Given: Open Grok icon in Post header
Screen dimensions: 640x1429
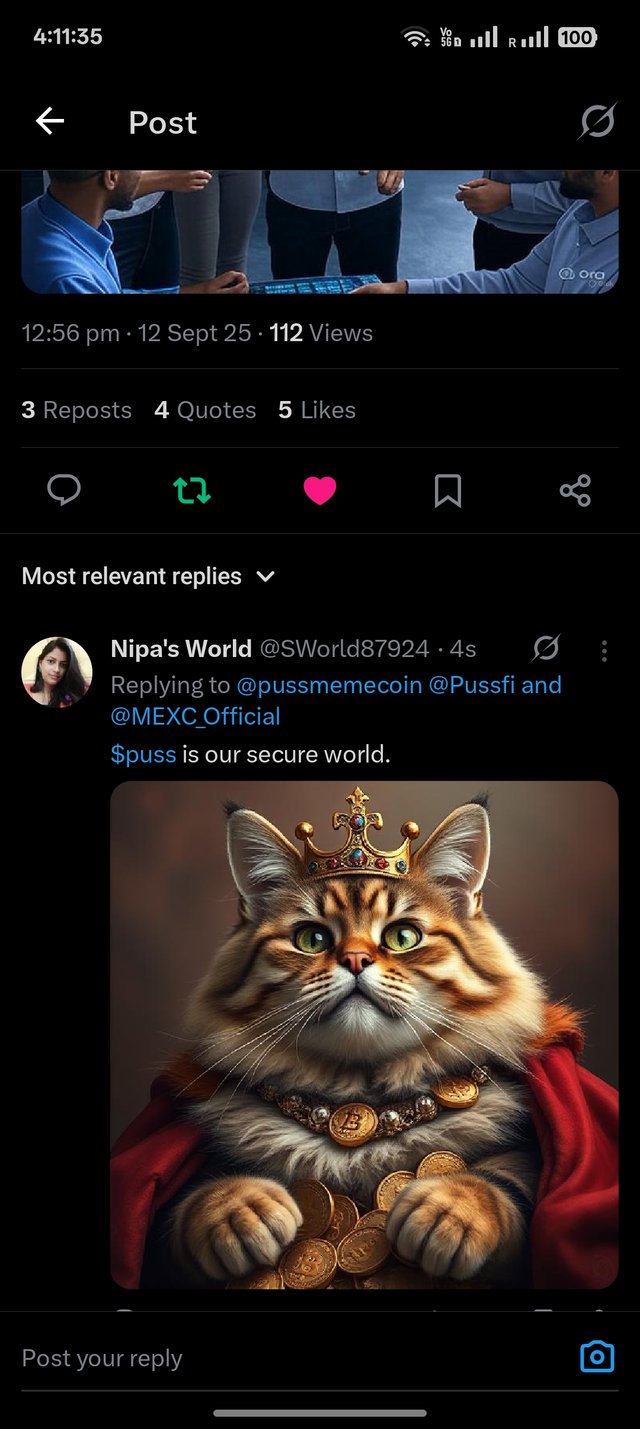Looking at the screenshot, I should click(x=597, y=122).
